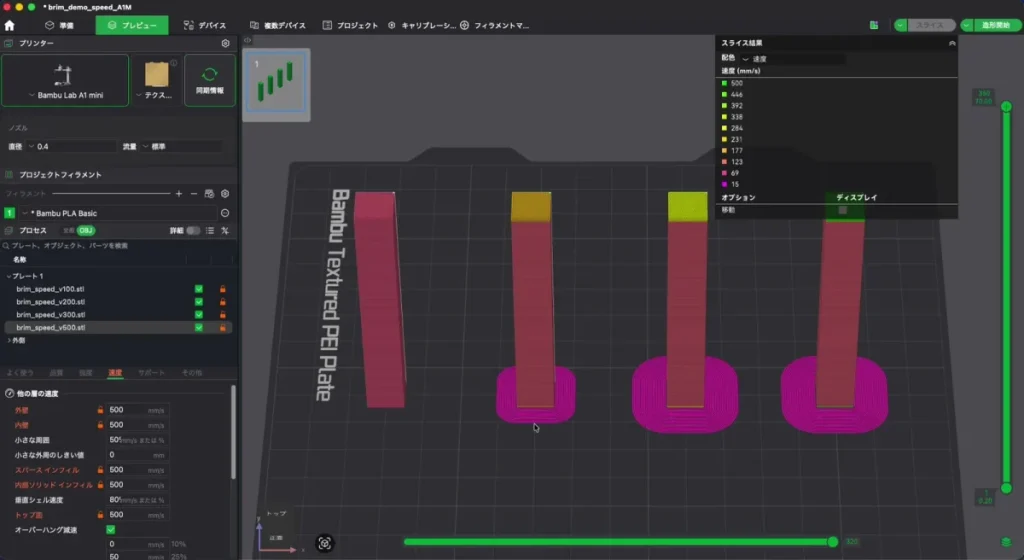1024x560 pixels.
Task: Open the キャリブレーション tab
Action: pyautogui.click(x=422, y=25)
